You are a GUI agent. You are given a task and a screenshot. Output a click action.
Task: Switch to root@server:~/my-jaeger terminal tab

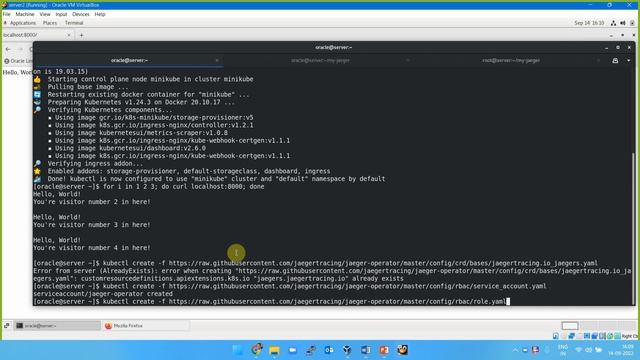pyautogui.click(x=511, y=60)
